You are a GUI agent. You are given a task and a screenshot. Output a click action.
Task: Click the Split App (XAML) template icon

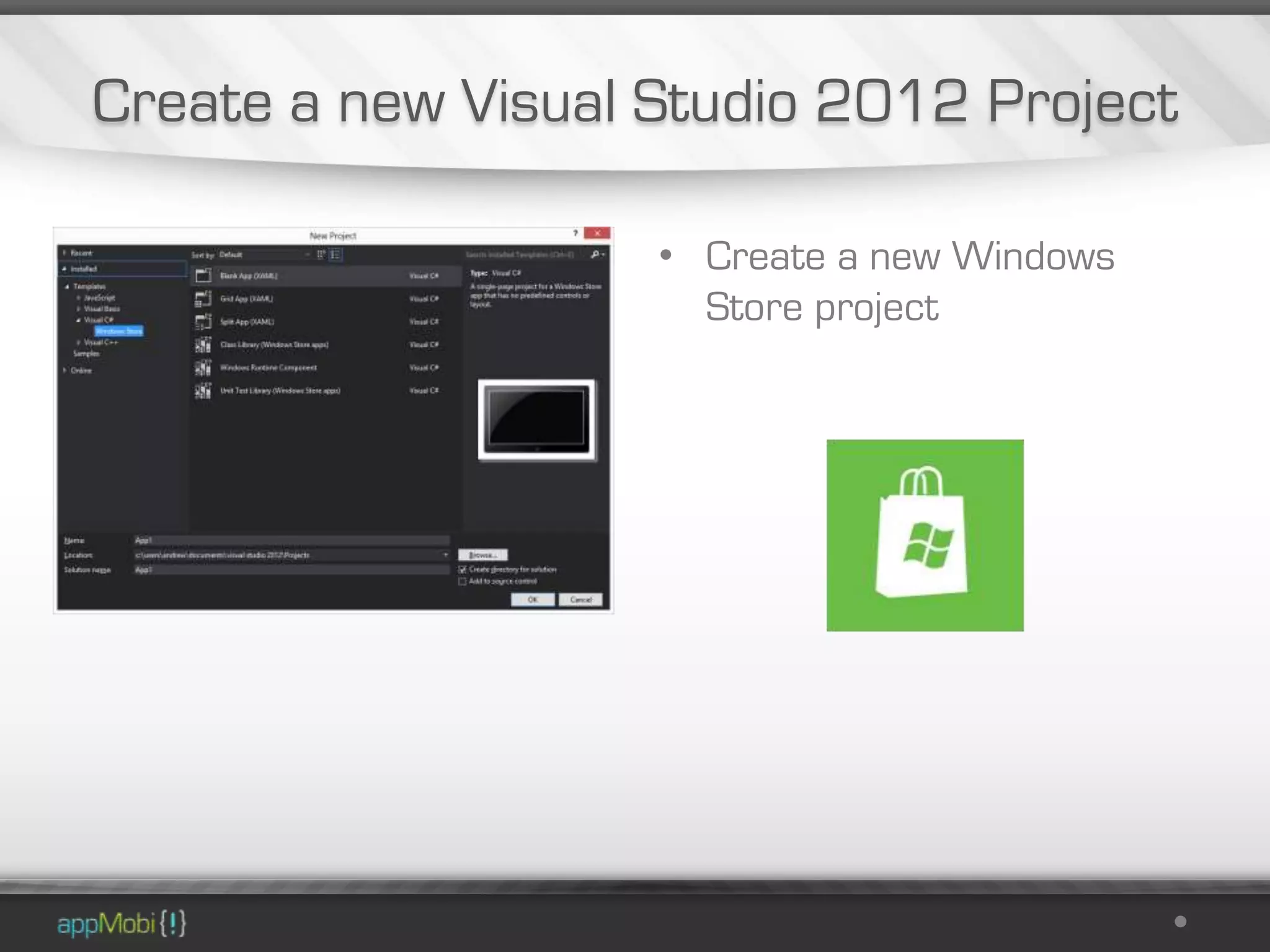click(x=203, y=322)
